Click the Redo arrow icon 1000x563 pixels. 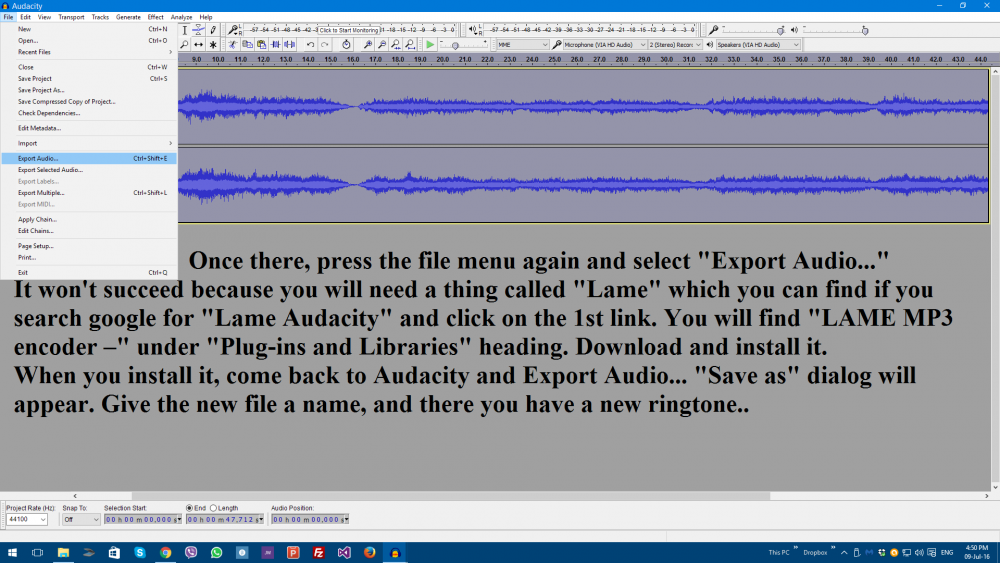(x=325, y=45)
